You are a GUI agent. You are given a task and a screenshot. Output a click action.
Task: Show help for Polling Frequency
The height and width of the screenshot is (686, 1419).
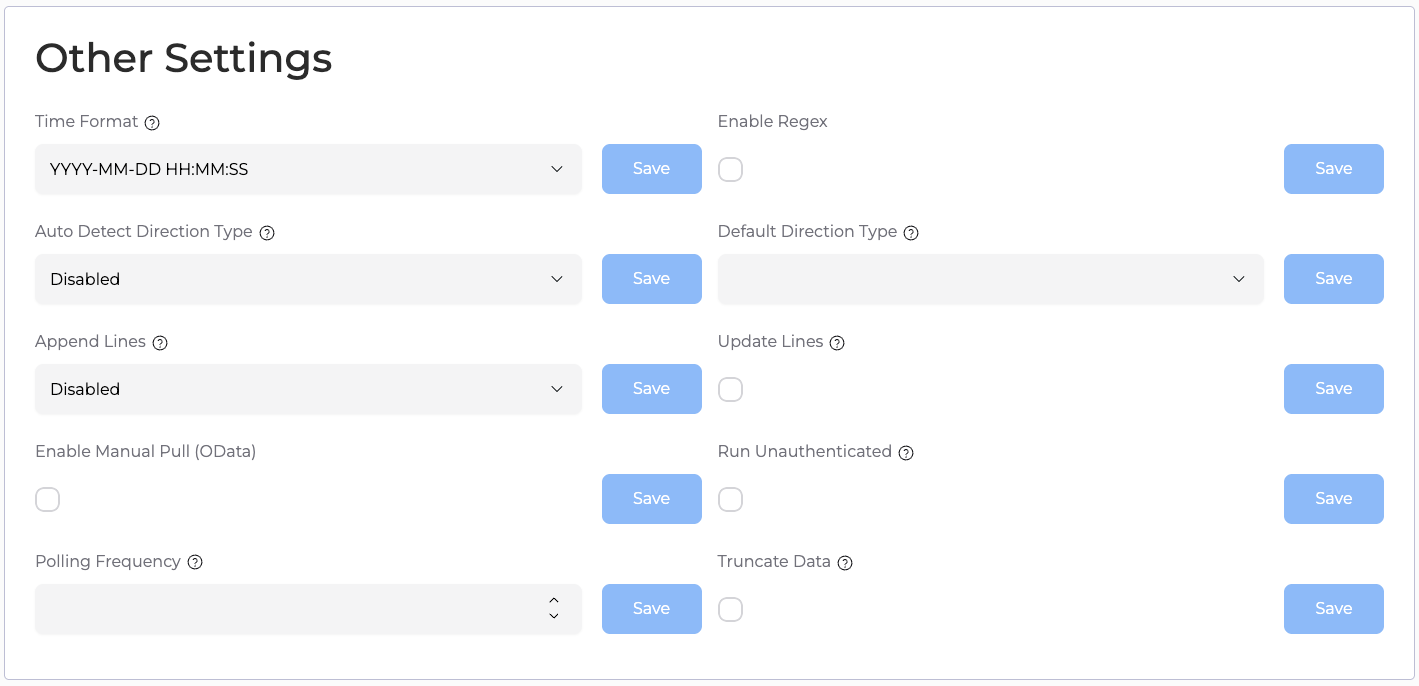coord(195,563)
